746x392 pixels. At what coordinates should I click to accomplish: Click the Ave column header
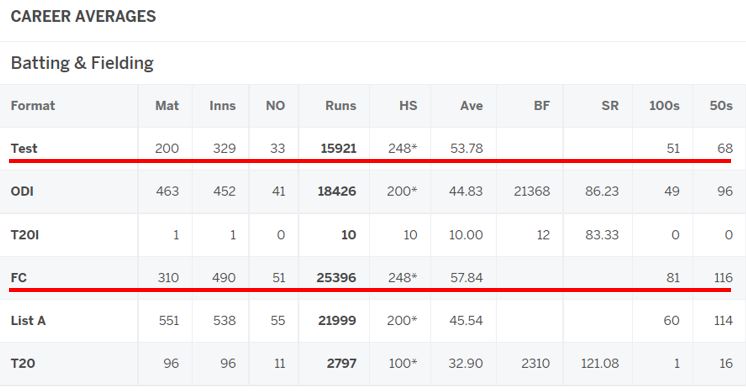click(471, 106)
